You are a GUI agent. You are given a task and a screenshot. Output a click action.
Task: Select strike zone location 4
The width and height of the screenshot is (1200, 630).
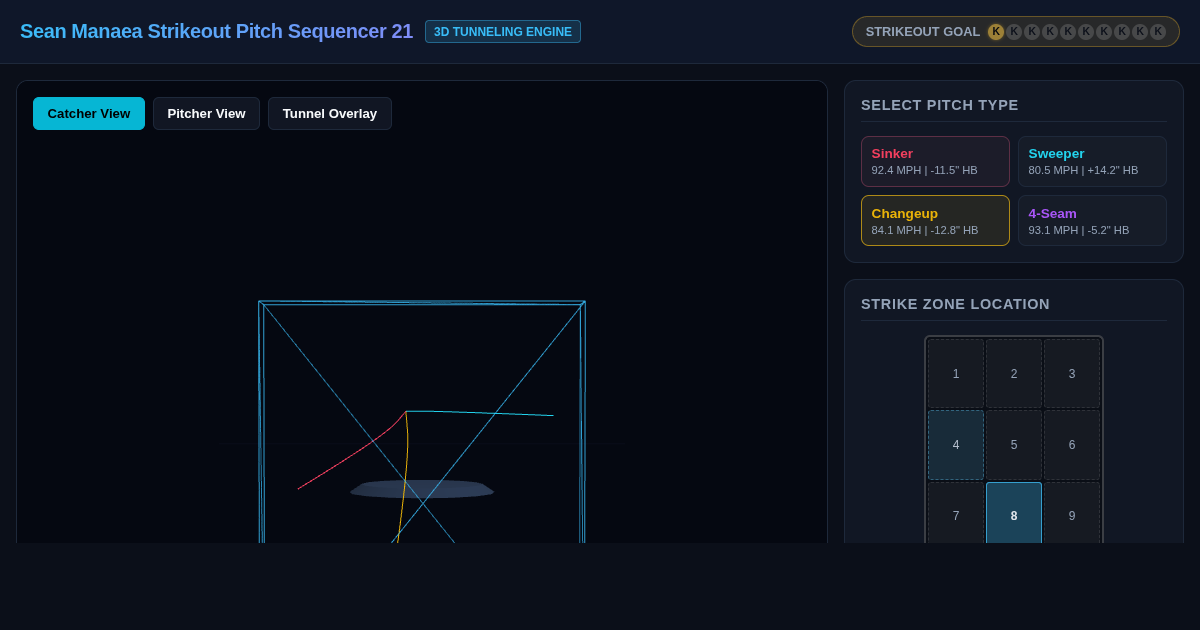pos(956,445)
